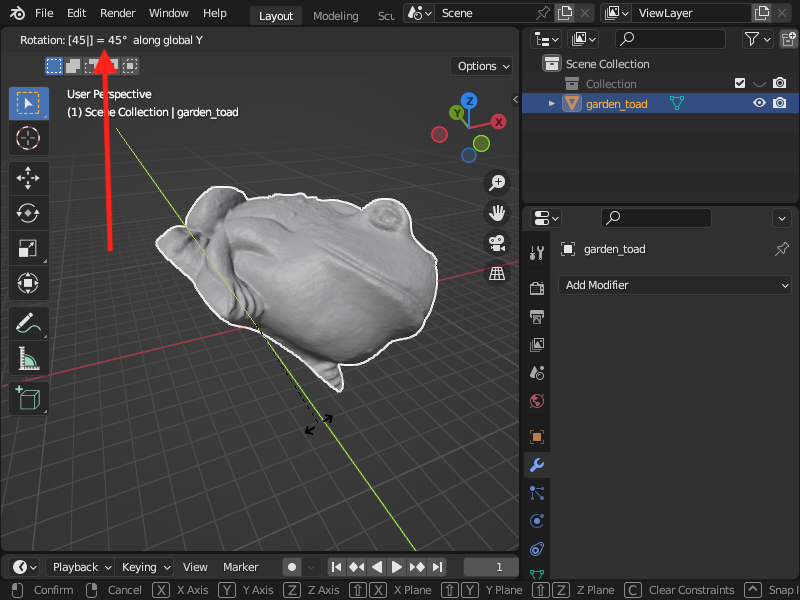This screenshot has height=600, width=800.
Task: Switch to Modeling workspace tab
Action: point(335,16)
